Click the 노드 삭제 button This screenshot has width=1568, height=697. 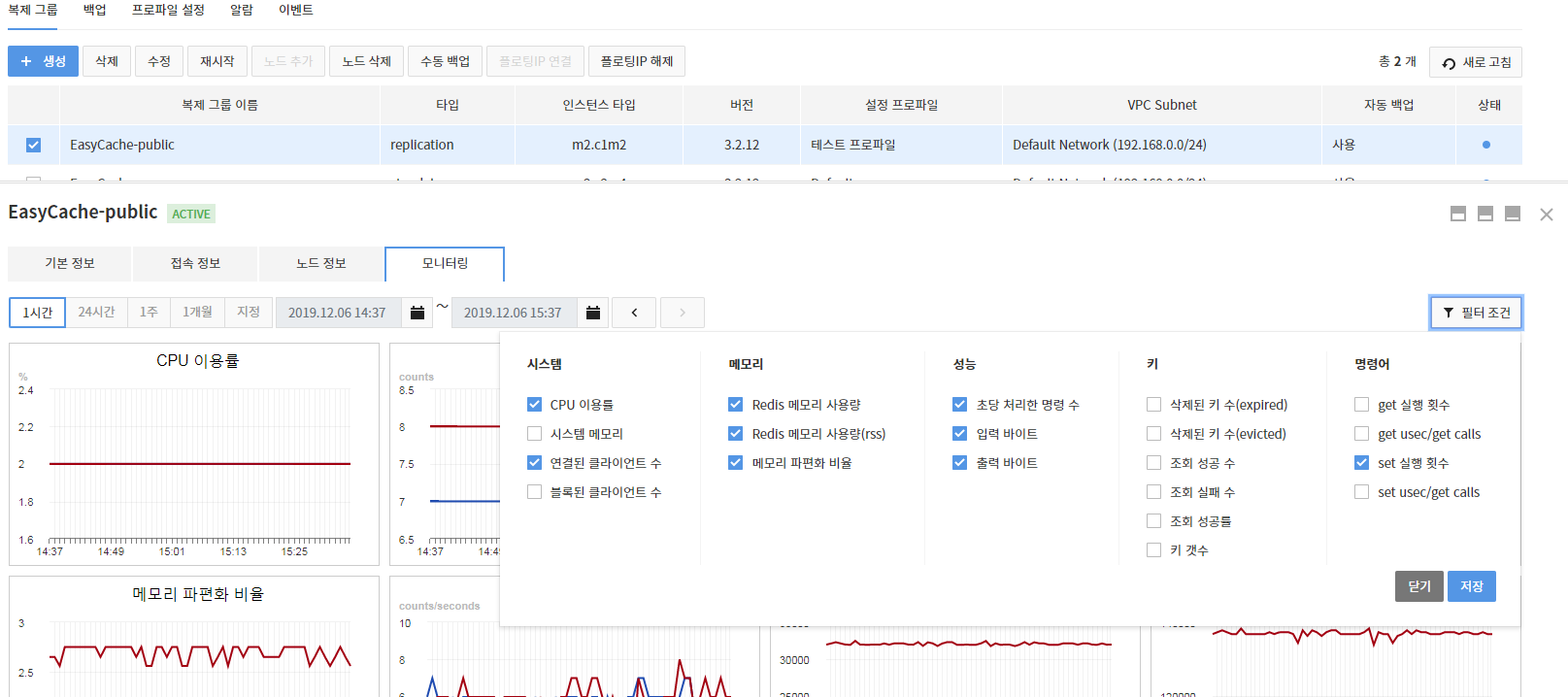[x=366, y=61]
